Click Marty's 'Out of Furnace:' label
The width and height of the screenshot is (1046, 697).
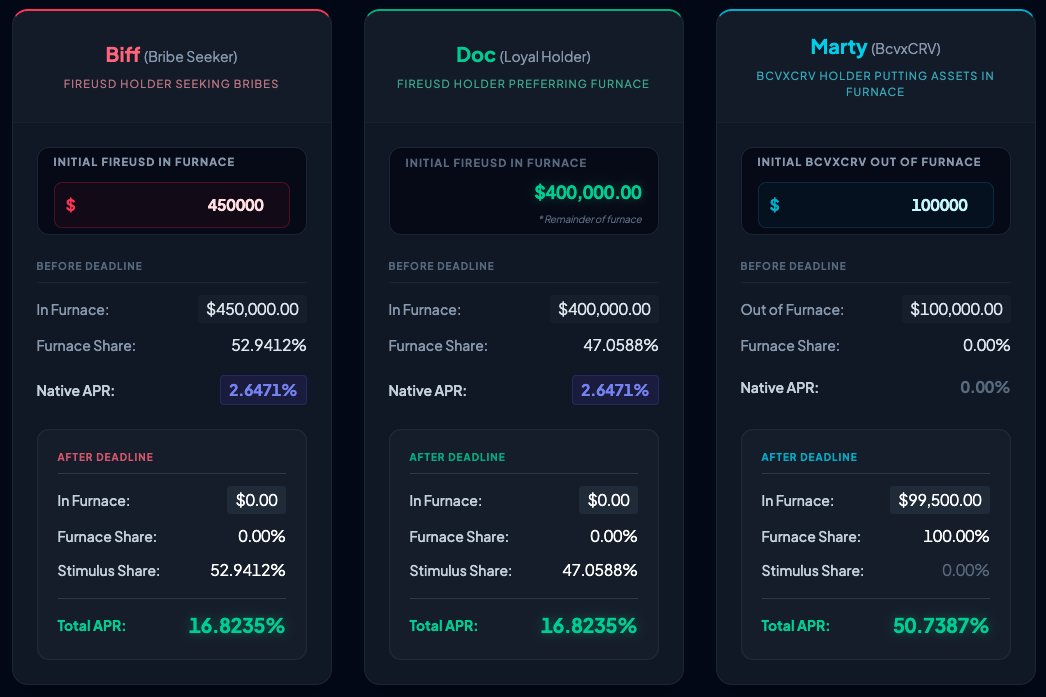point(792,309)
